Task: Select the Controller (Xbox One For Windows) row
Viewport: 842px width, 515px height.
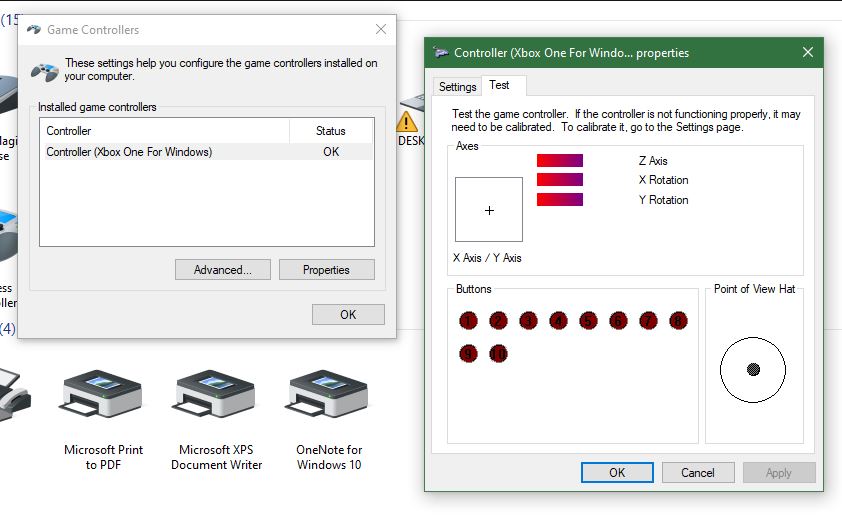Action: pos(207,152)
